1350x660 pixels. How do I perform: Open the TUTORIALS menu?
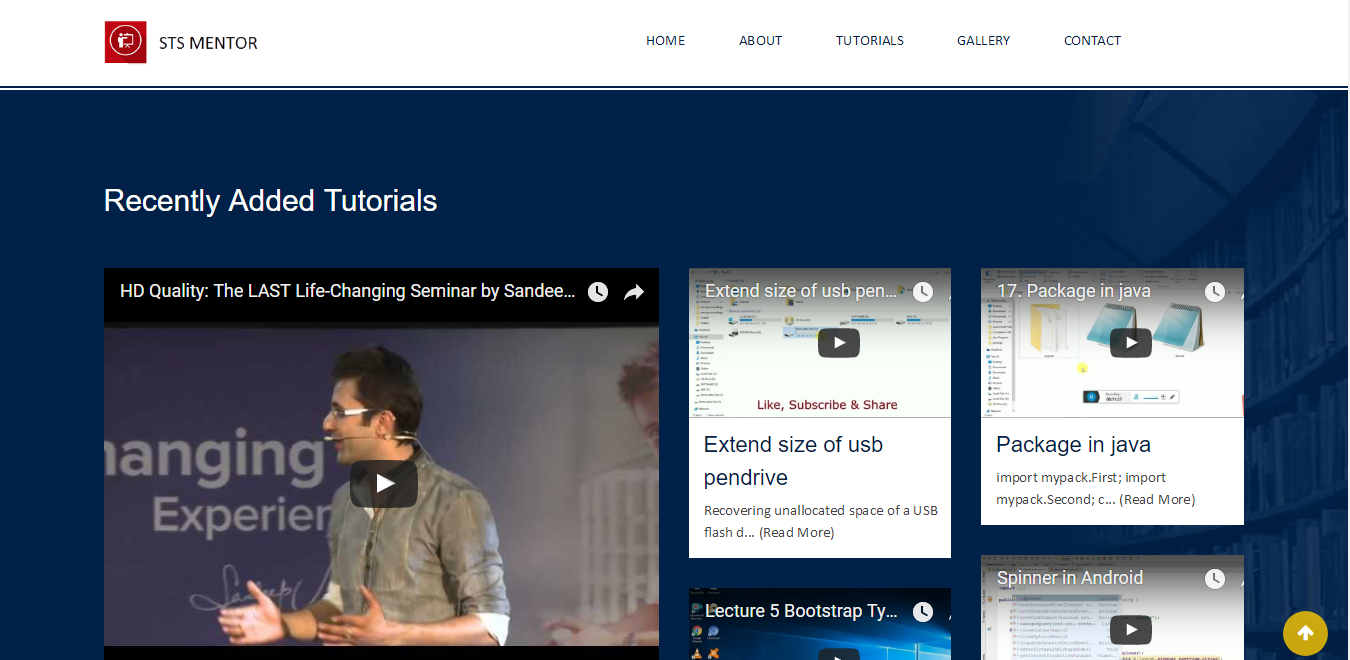coord(869,41)
